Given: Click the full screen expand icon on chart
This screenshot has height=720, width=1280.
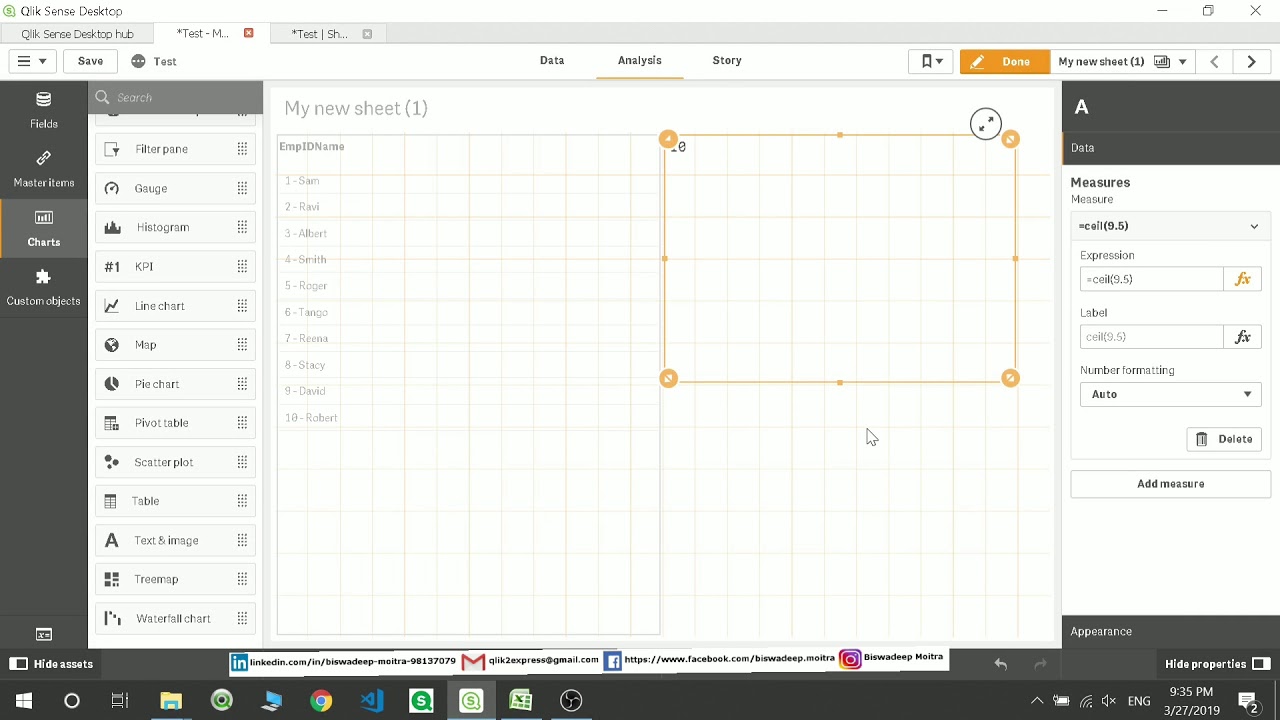Looking at the screenshot, I should (x=986, y=124).
